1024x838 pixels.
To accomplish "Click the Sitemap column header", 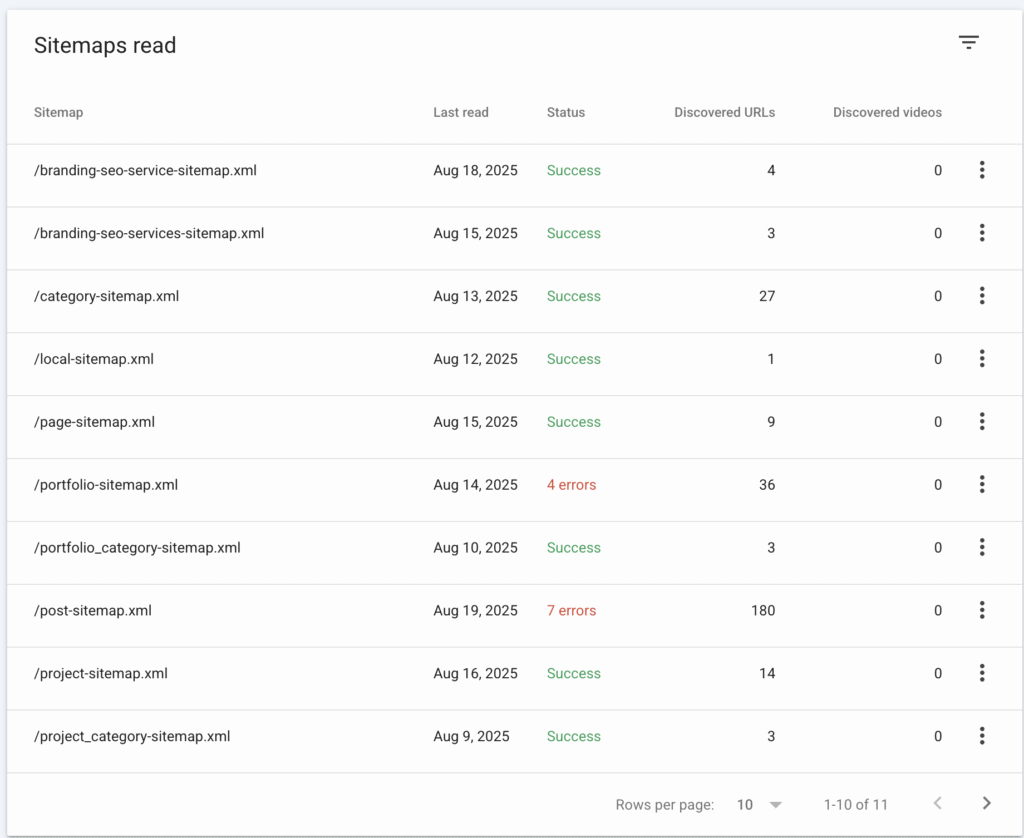I will pyautogui.click(x=58, y=112).
